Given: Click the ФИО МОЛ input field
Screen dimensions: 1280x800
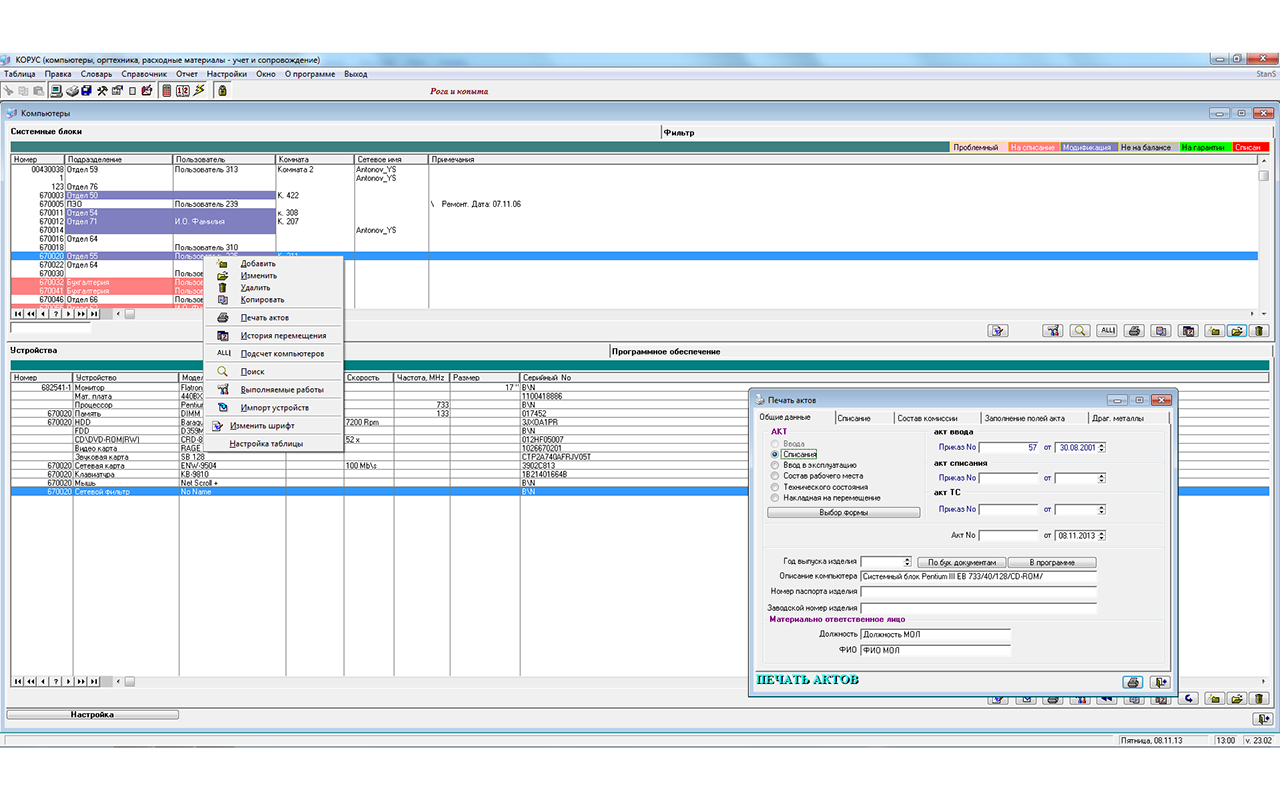Looking at the screenshot, I should click(x=936, y=650).
